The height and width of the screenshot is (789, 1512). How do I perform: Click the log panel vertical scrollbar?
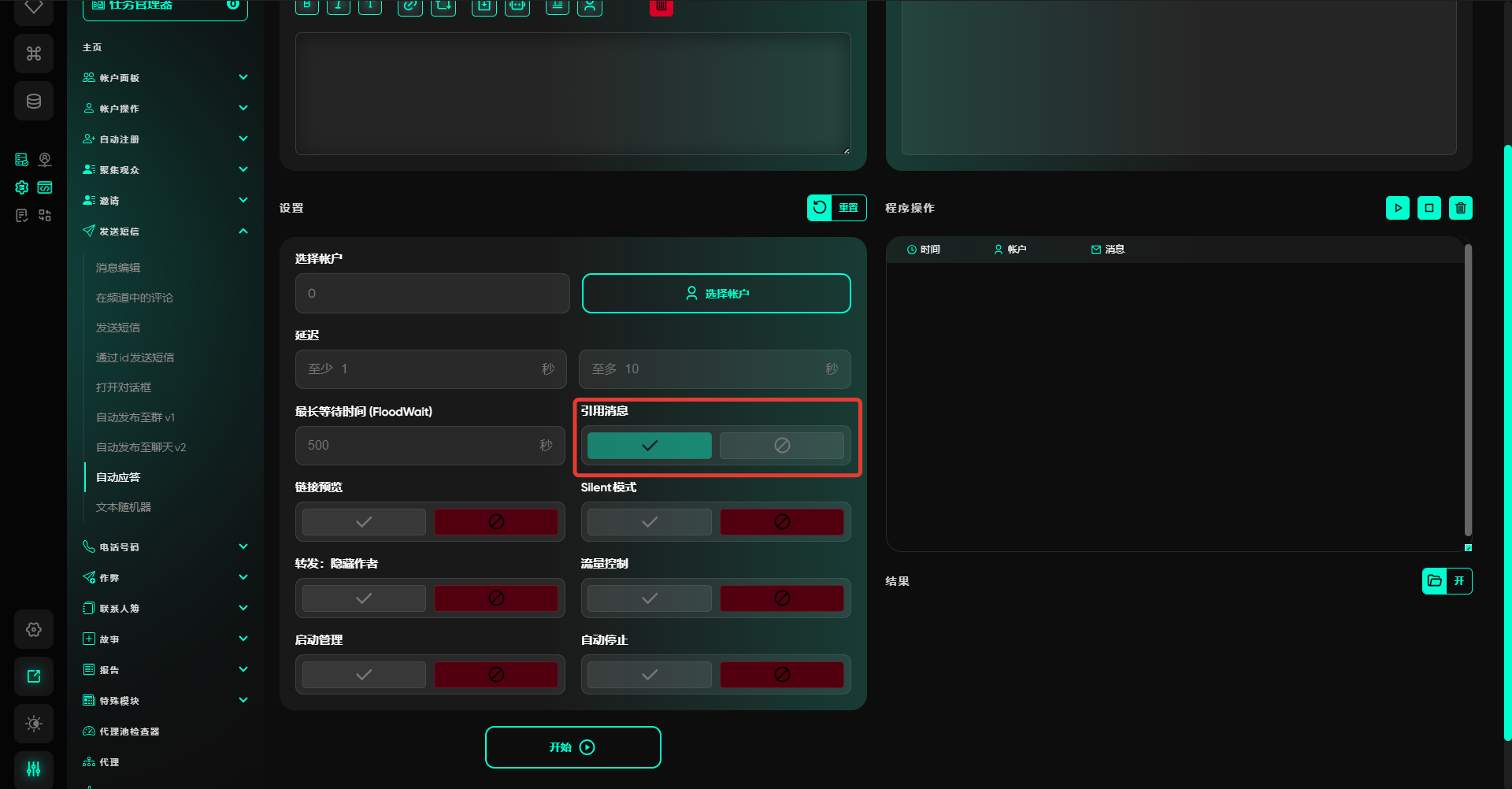pyautogui.click(x=1467, y=390)
